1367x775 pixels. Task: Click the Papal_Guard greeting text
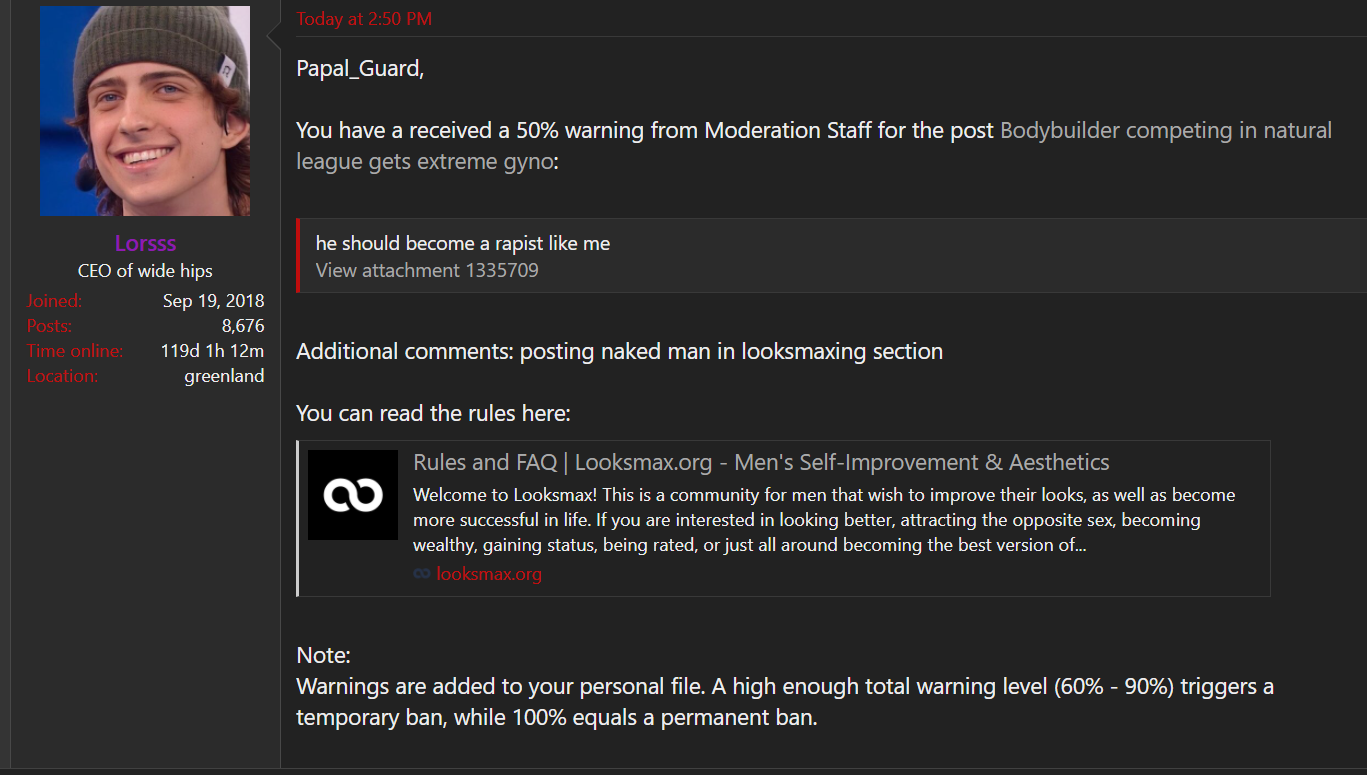click(360, 69)
